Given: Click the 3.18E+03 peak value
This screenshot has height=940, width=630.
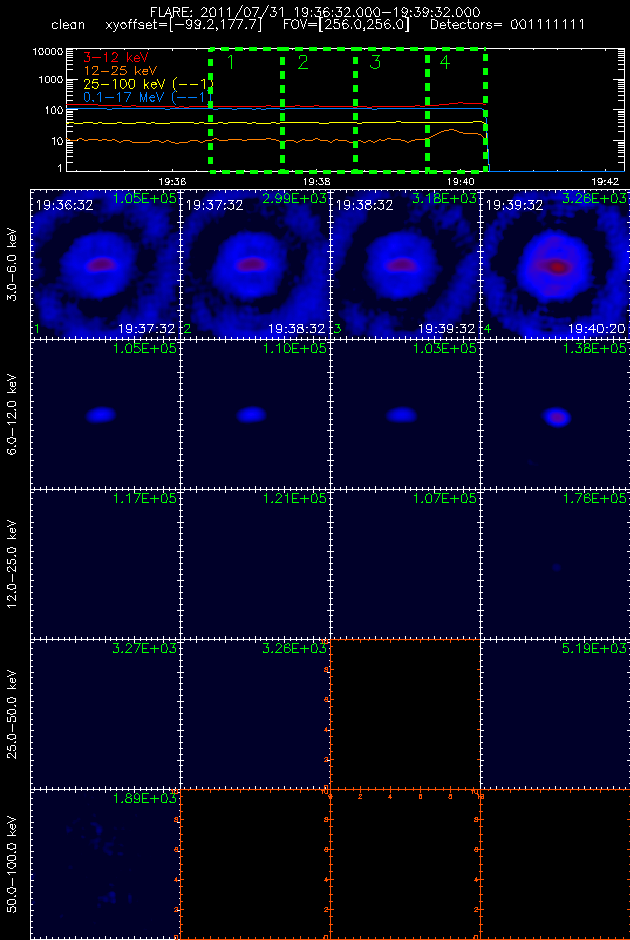Looking at the screenshot, I should tap(445, 198).
